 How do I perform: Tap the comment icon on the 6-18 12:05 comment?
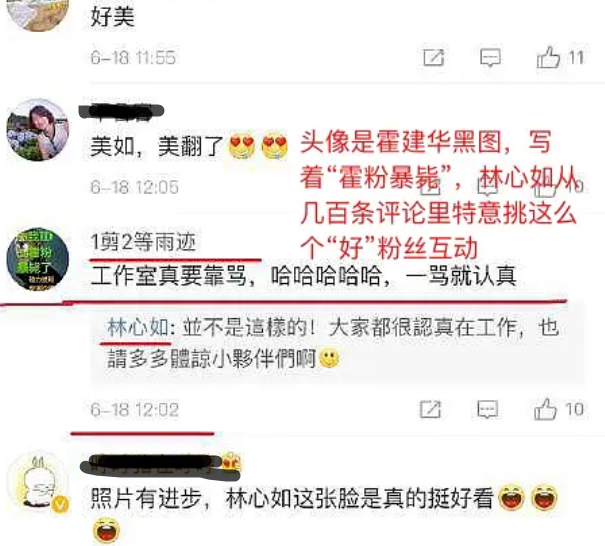487,187
